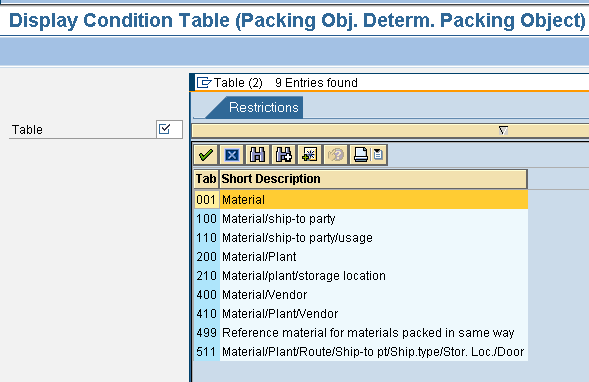Click Find Next binoculars-plus icon

tap(283, 155)
